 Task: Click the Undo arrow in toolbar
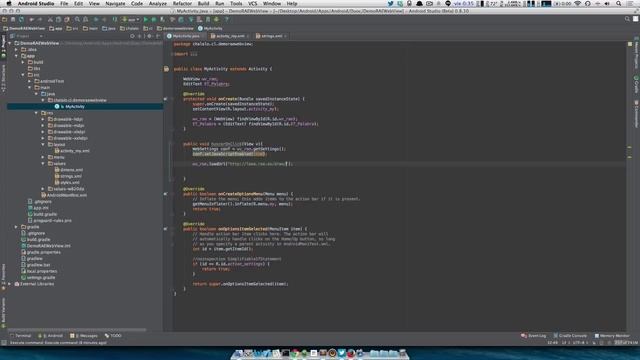31,20
